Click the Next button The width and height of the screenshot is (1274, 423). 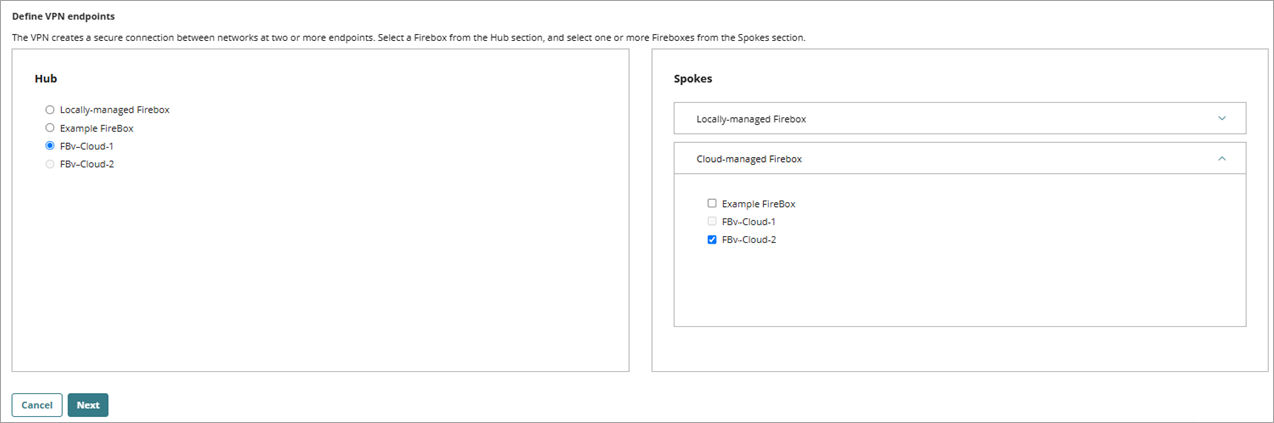pos(88,405)
